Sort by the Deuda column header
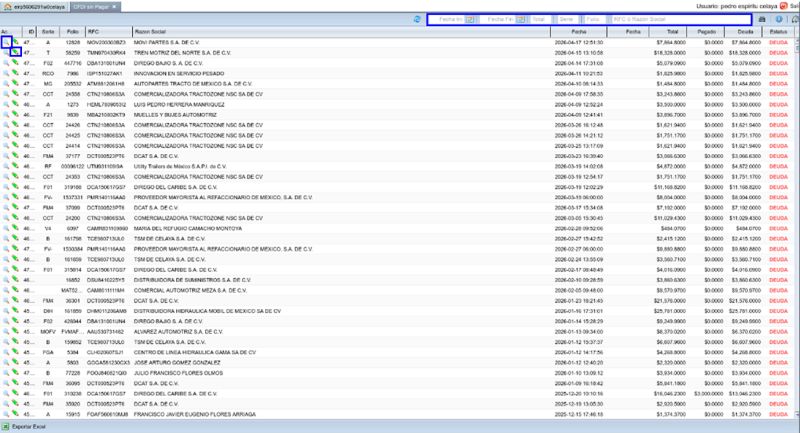This screenshot has height=433, width=800. click(x=744, y=32)
